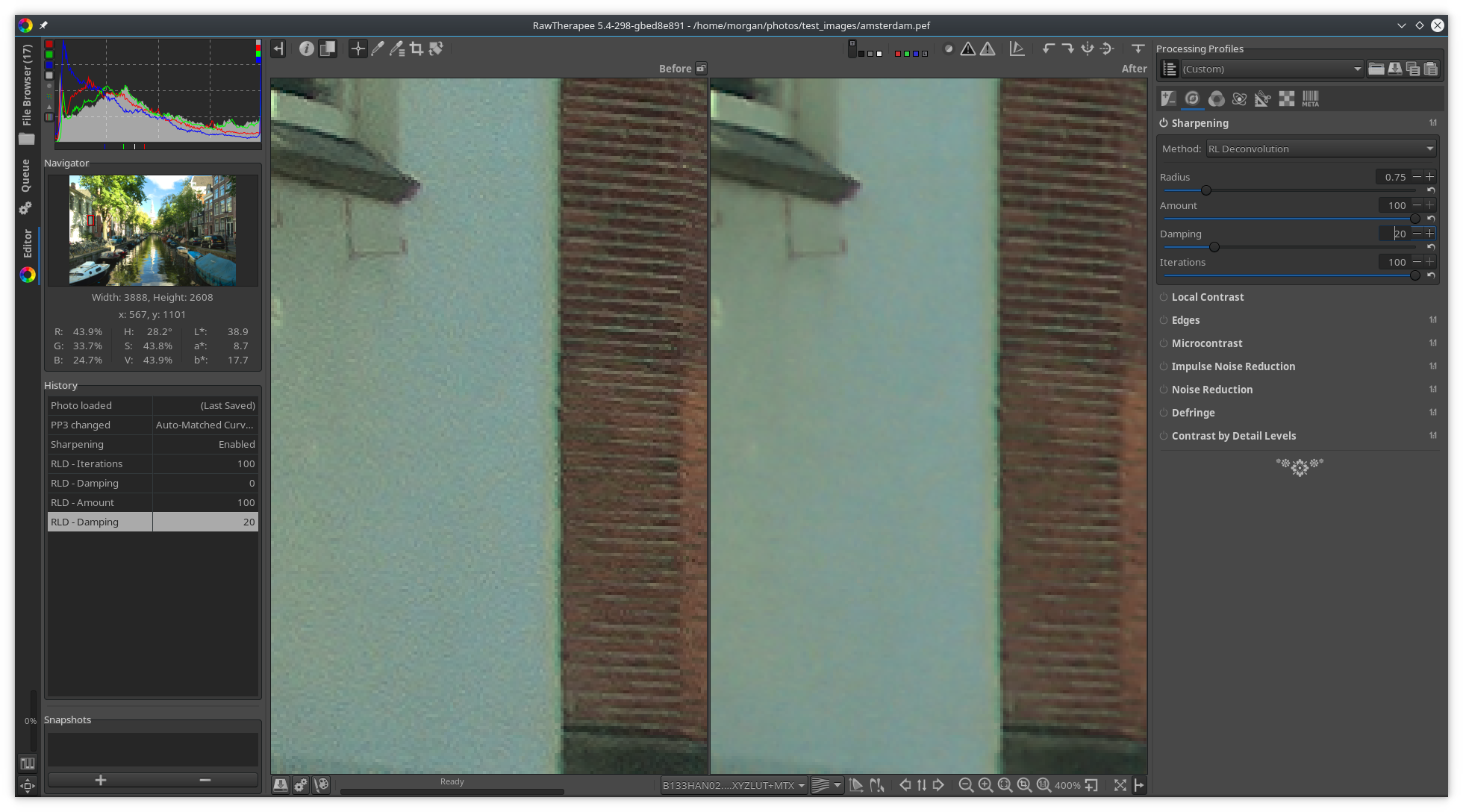Open the Metadata tab

click(x=1311, y=99)
